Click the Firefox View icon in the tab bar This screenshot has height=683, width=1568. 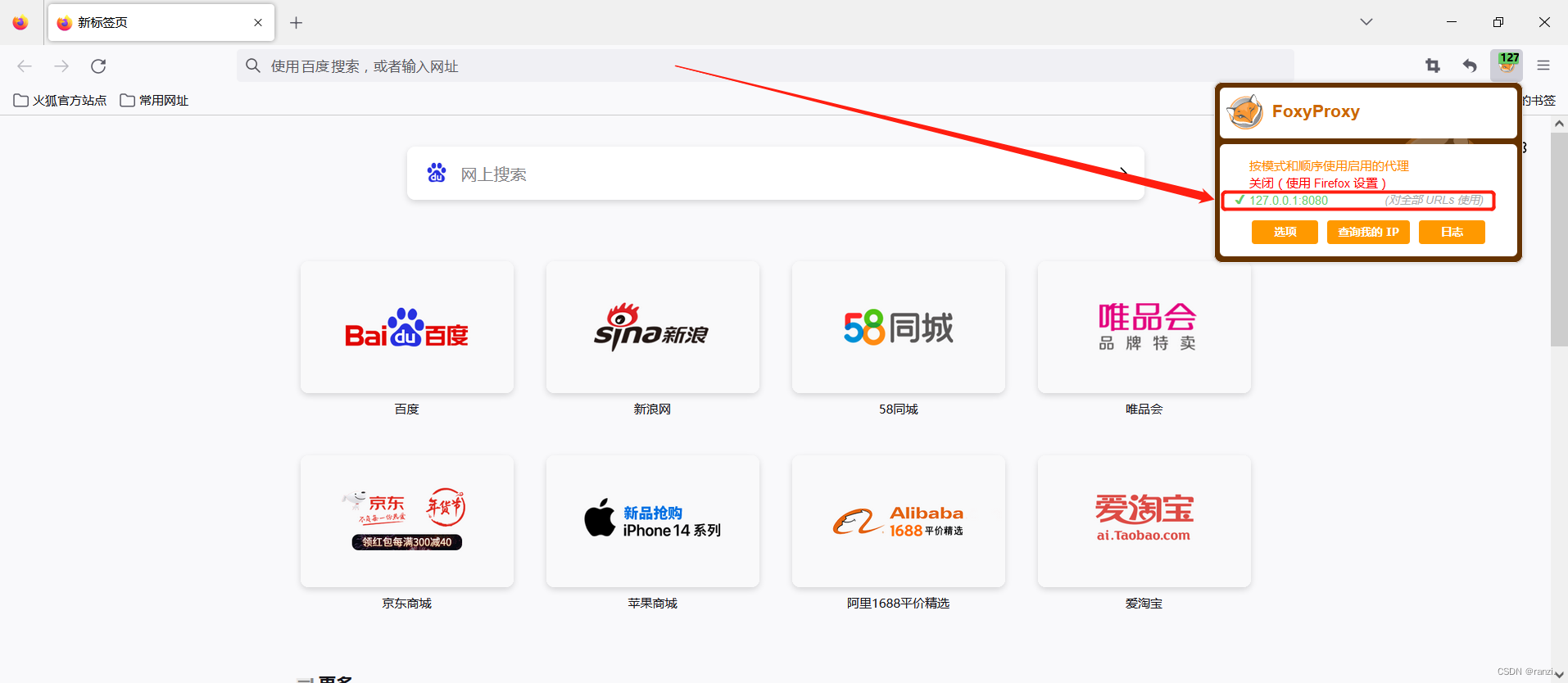point(20,23)
